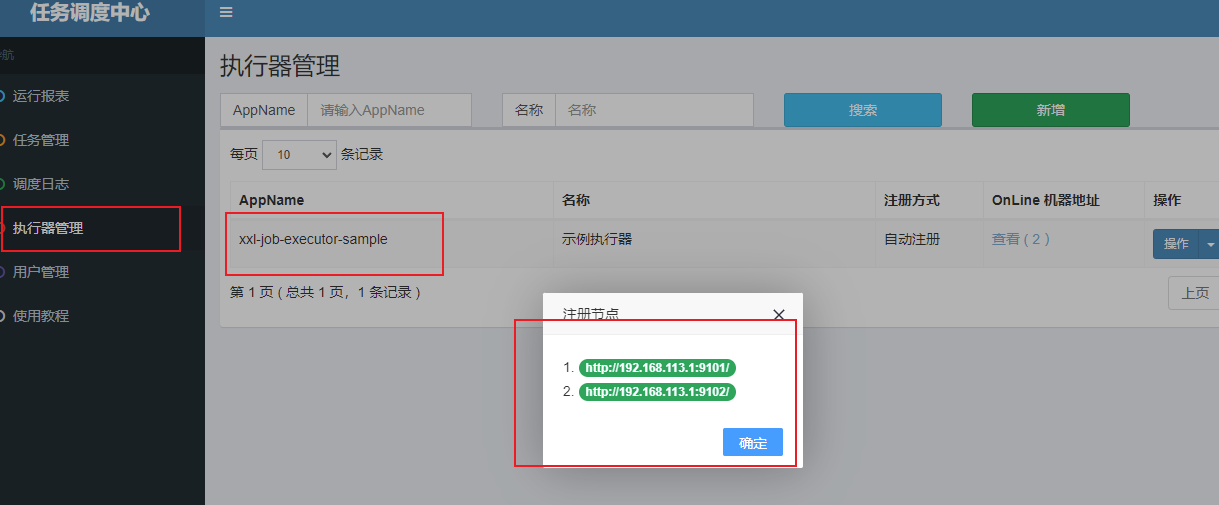Open 调度日志 sidebar item
Viewport: 1219px width, 505px height.
coord(41,184)
